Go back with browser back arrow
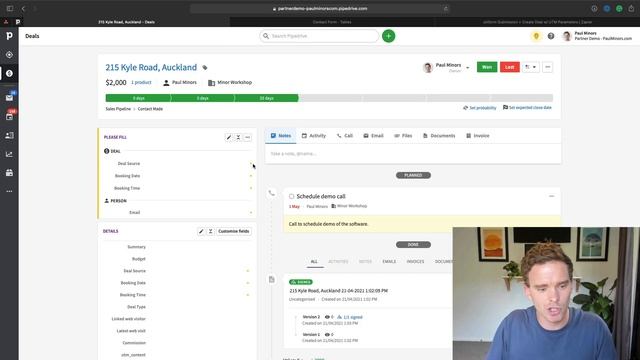Screen dimensions: 640x360 pos(23,8)
